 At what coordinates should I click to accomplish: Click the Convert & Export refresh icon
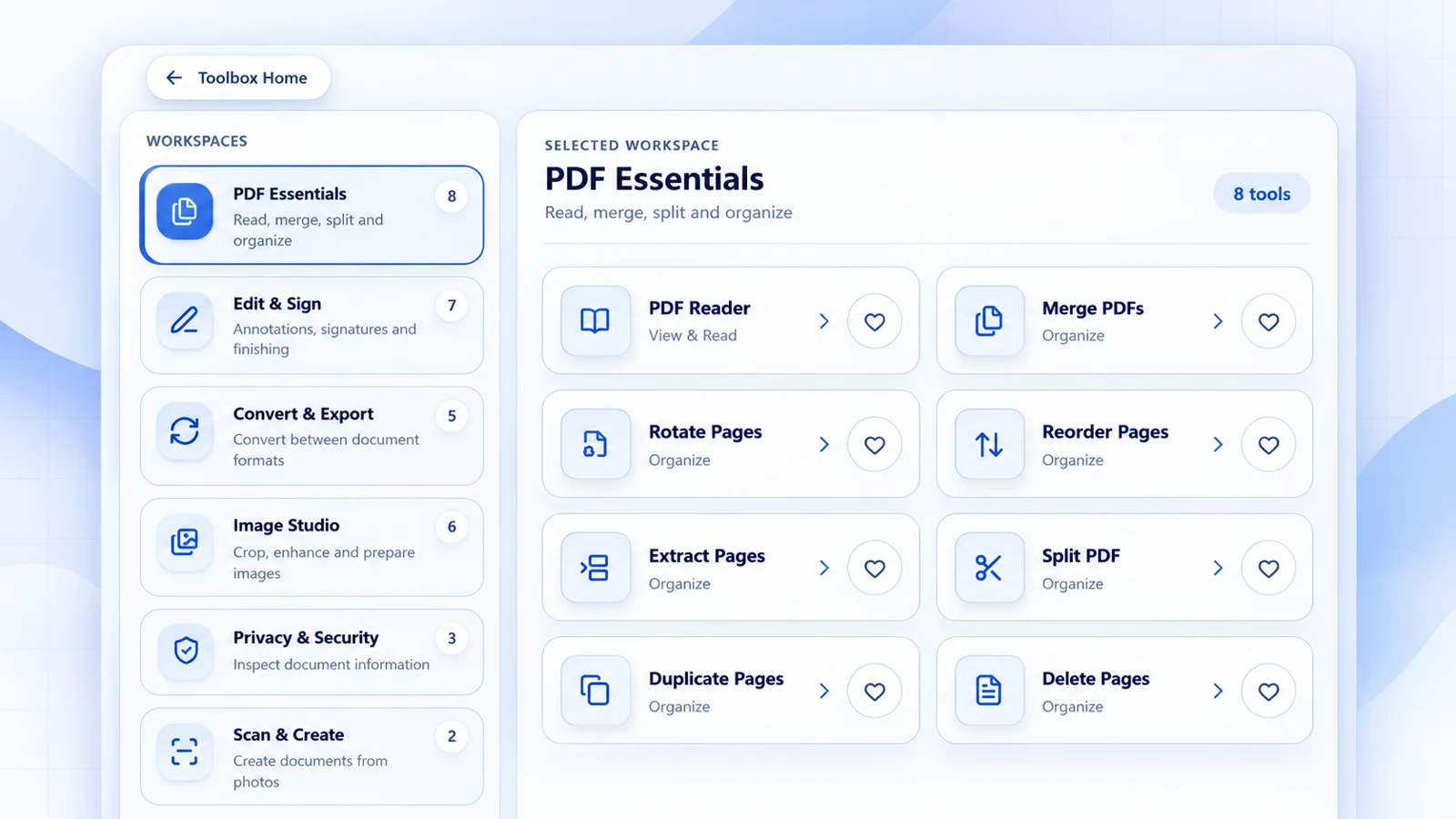tap(185, 430)
